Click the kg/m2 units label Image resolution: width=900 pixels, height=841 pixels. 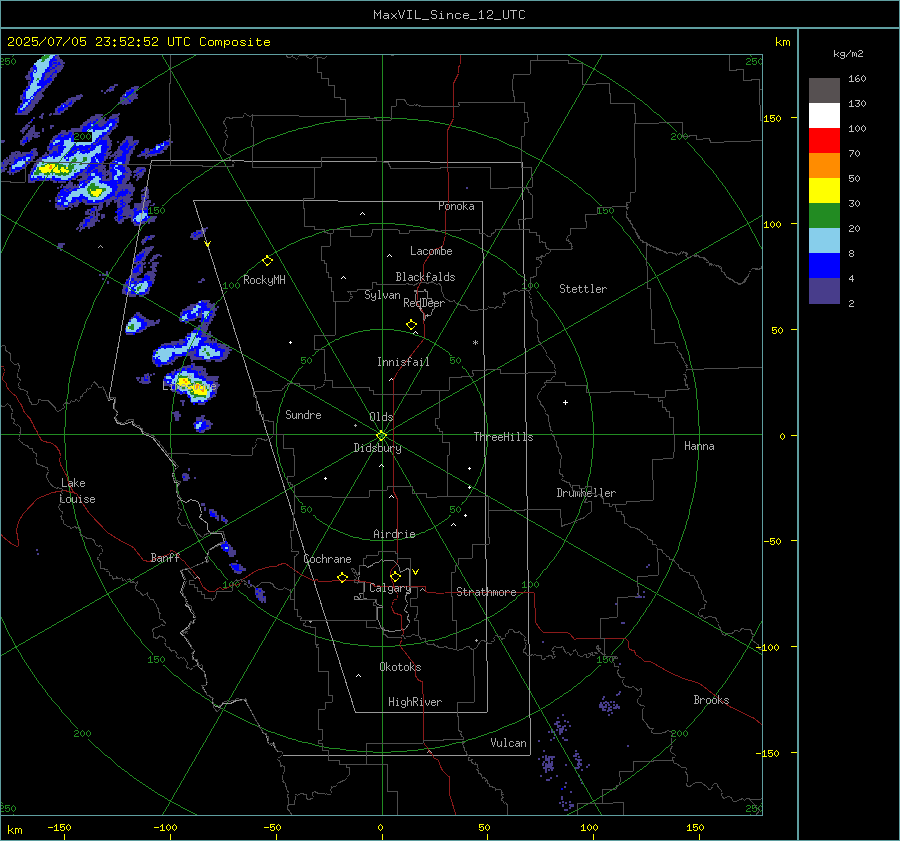[848, 53]
